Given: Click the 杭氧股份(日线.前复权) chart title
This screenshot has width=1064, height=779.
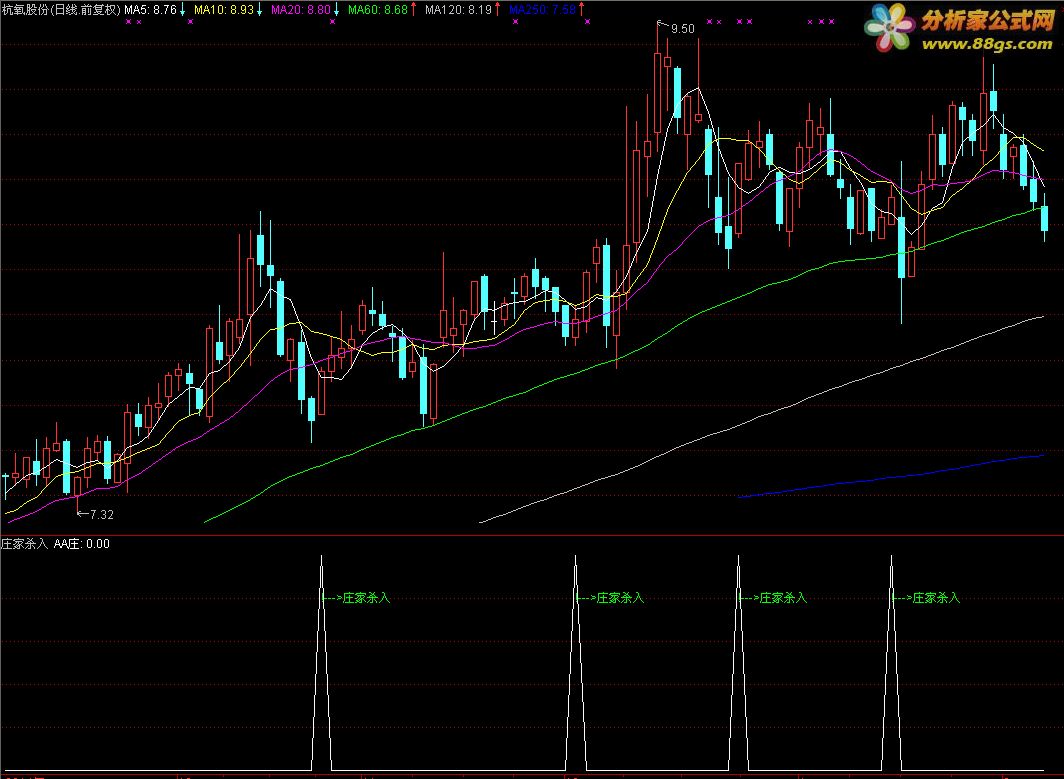Looking at the screenshot, I should tap(61, 10).
